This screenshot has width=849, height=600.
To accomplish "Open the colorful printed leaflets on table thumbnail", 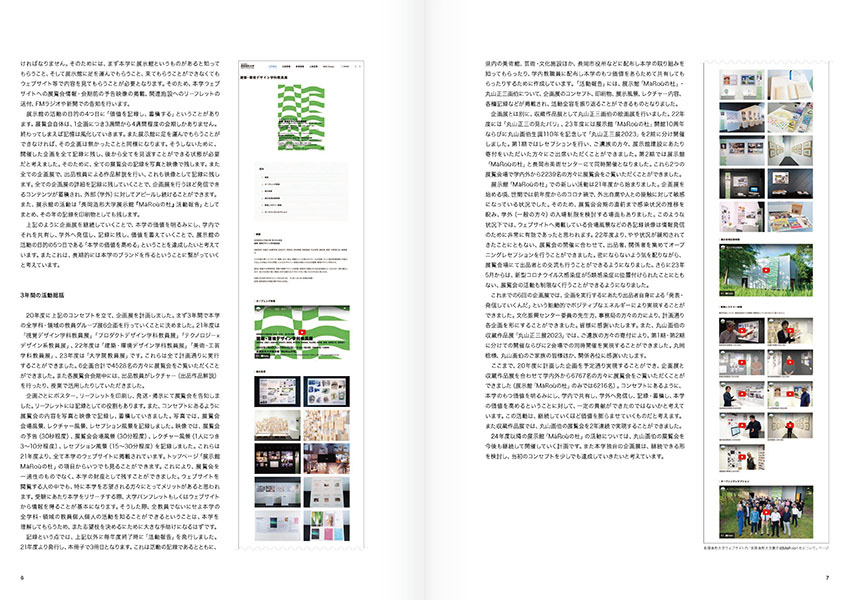I will click(x=790, y=217).
